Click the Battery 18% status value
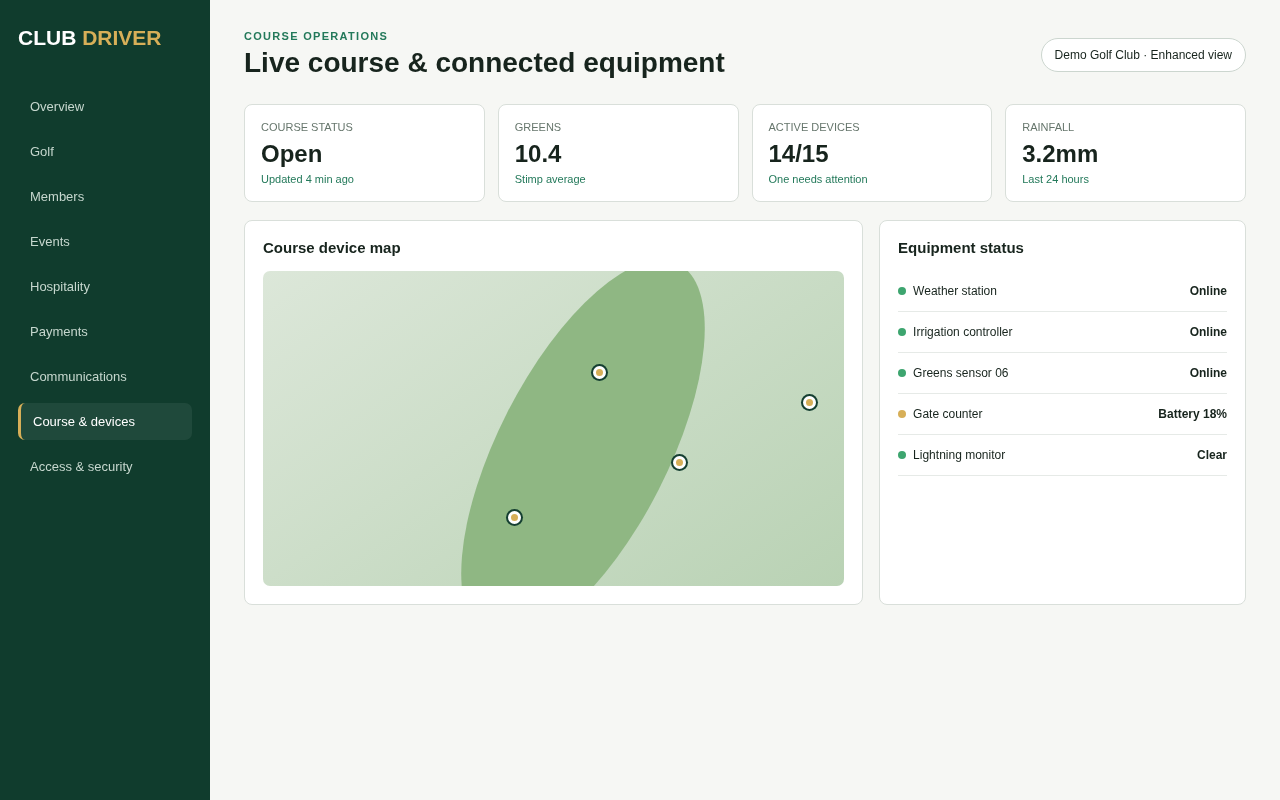The height and width of the screenshot is (800, 1280). [1192, 414]
